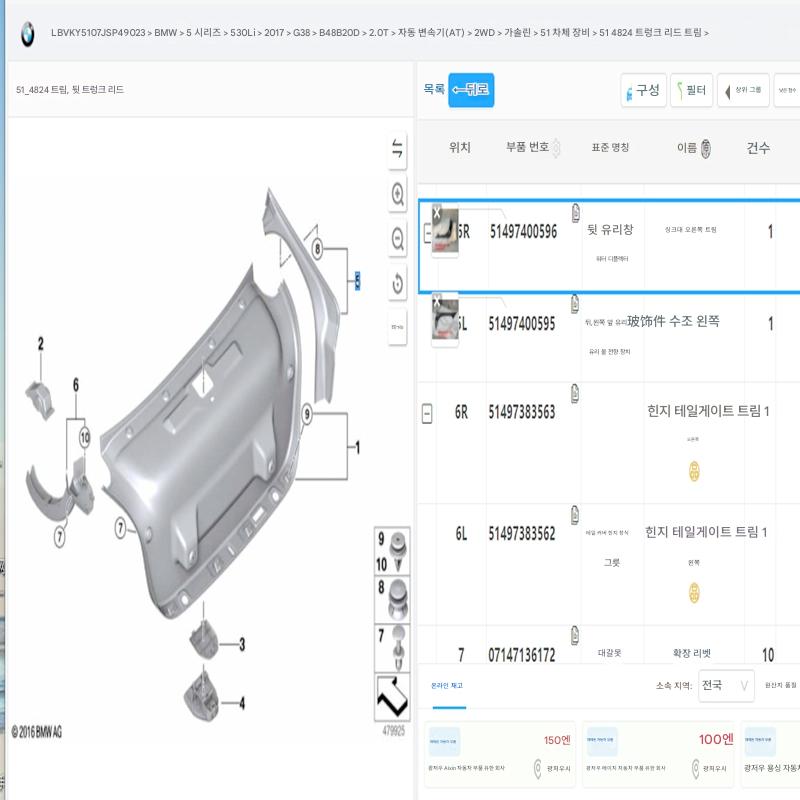Click the BMW logo icon
Screen dimensions: 800x800
coord(26,33)
